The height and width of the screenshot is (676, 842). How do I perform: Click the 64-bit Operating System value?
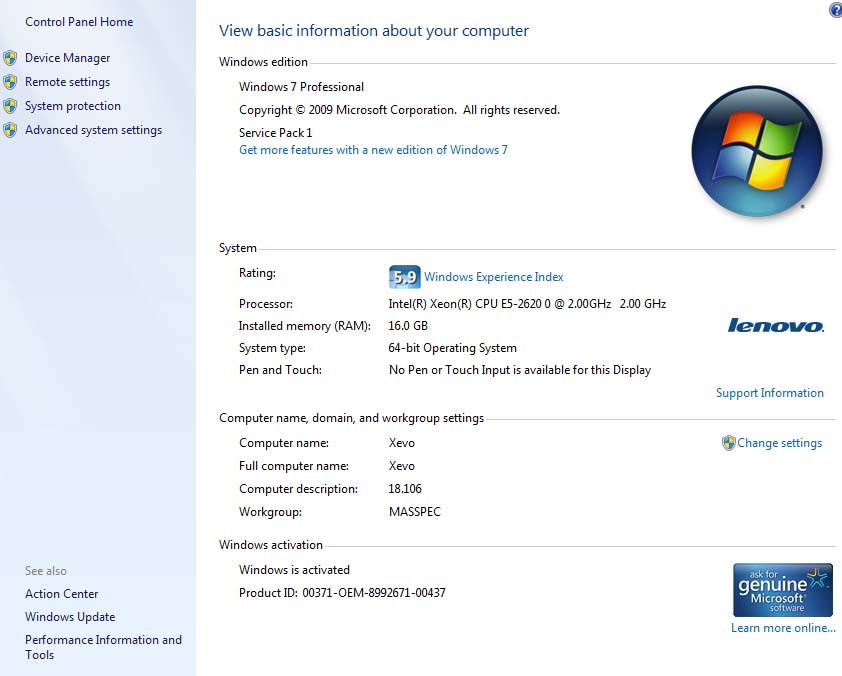pos(452,348)
